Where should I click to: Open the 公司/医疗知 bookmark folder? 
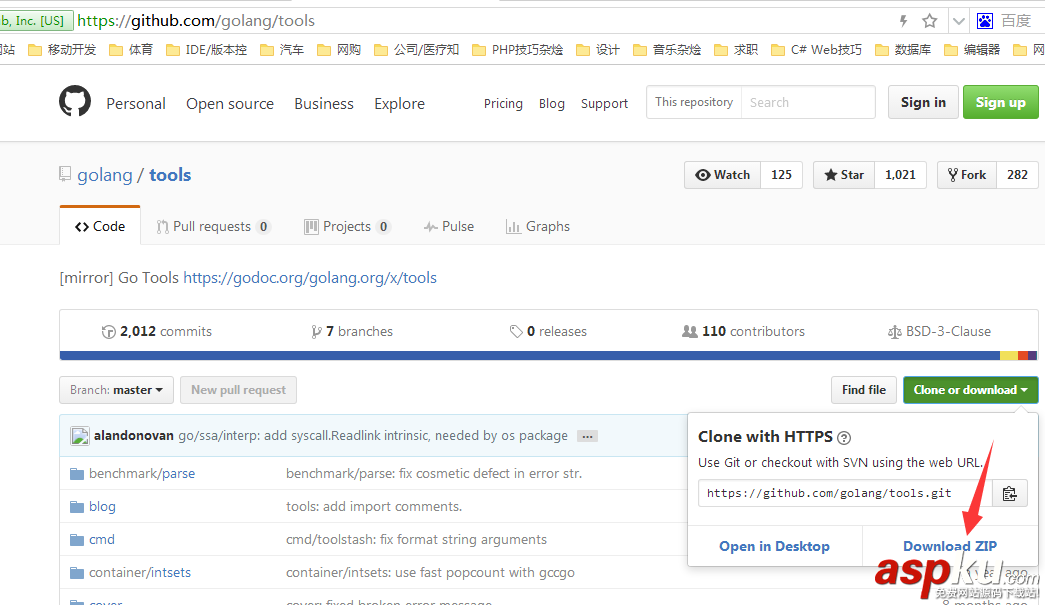point(417,50)
